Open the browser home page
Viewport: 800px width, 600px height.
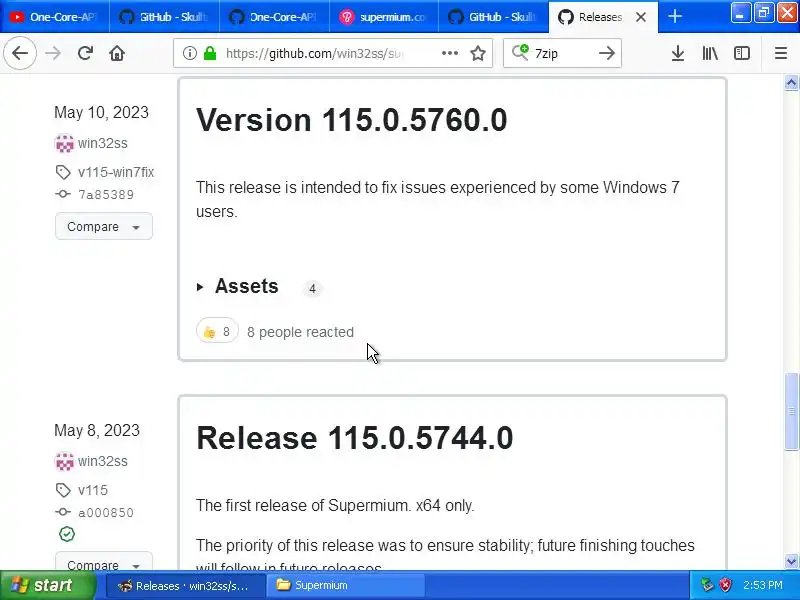tap(117, 53)
